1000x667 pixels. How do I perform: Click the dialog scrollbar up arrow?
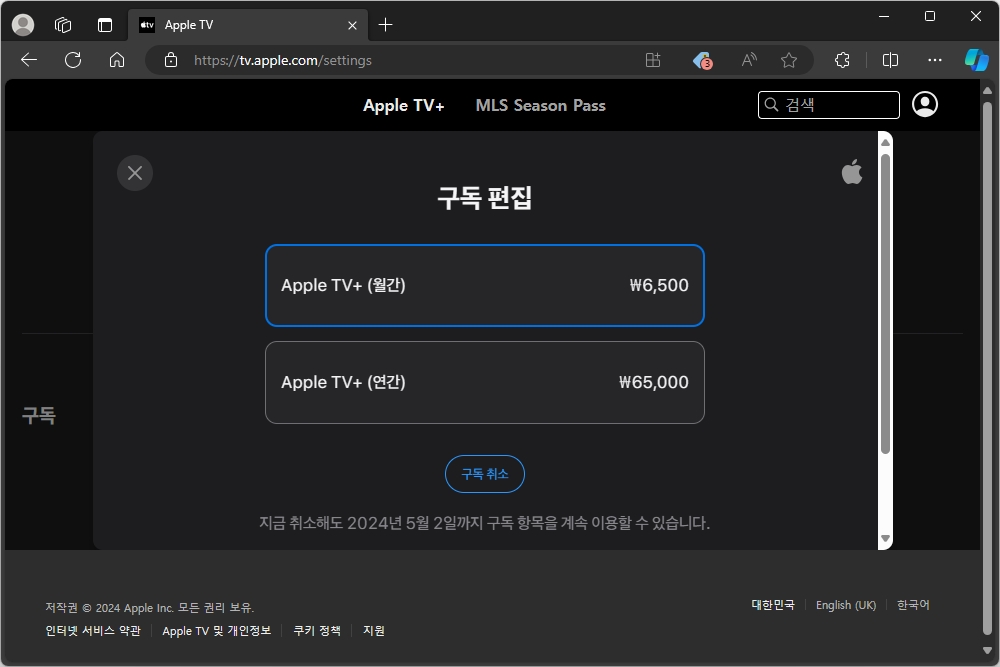885,142
